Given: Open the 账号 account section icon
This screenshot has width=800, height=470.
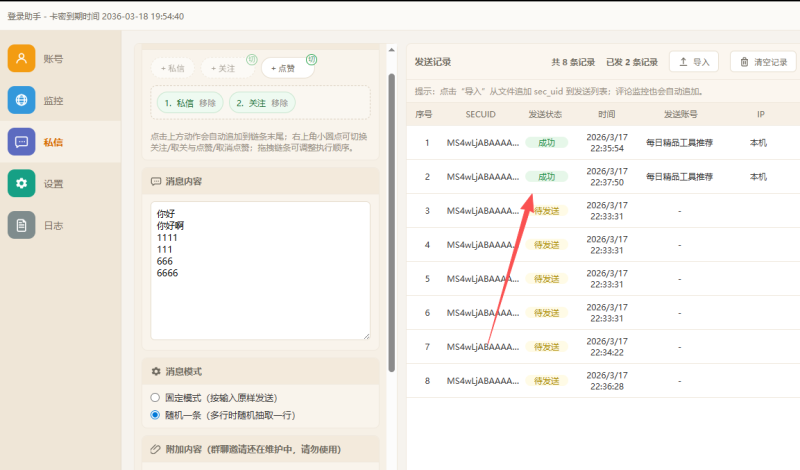Looking at the screenshot, I should [21, 58].
